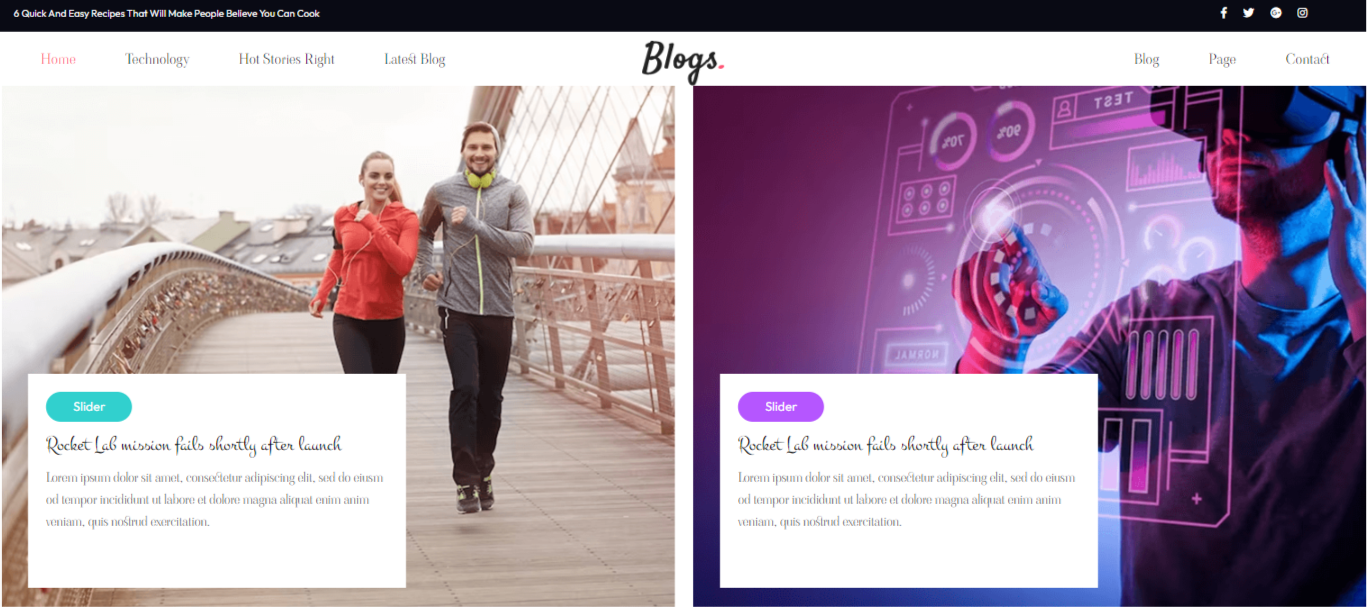Go to the Home menu item
The image size is (1369, 612).
[x=58, y=59]
